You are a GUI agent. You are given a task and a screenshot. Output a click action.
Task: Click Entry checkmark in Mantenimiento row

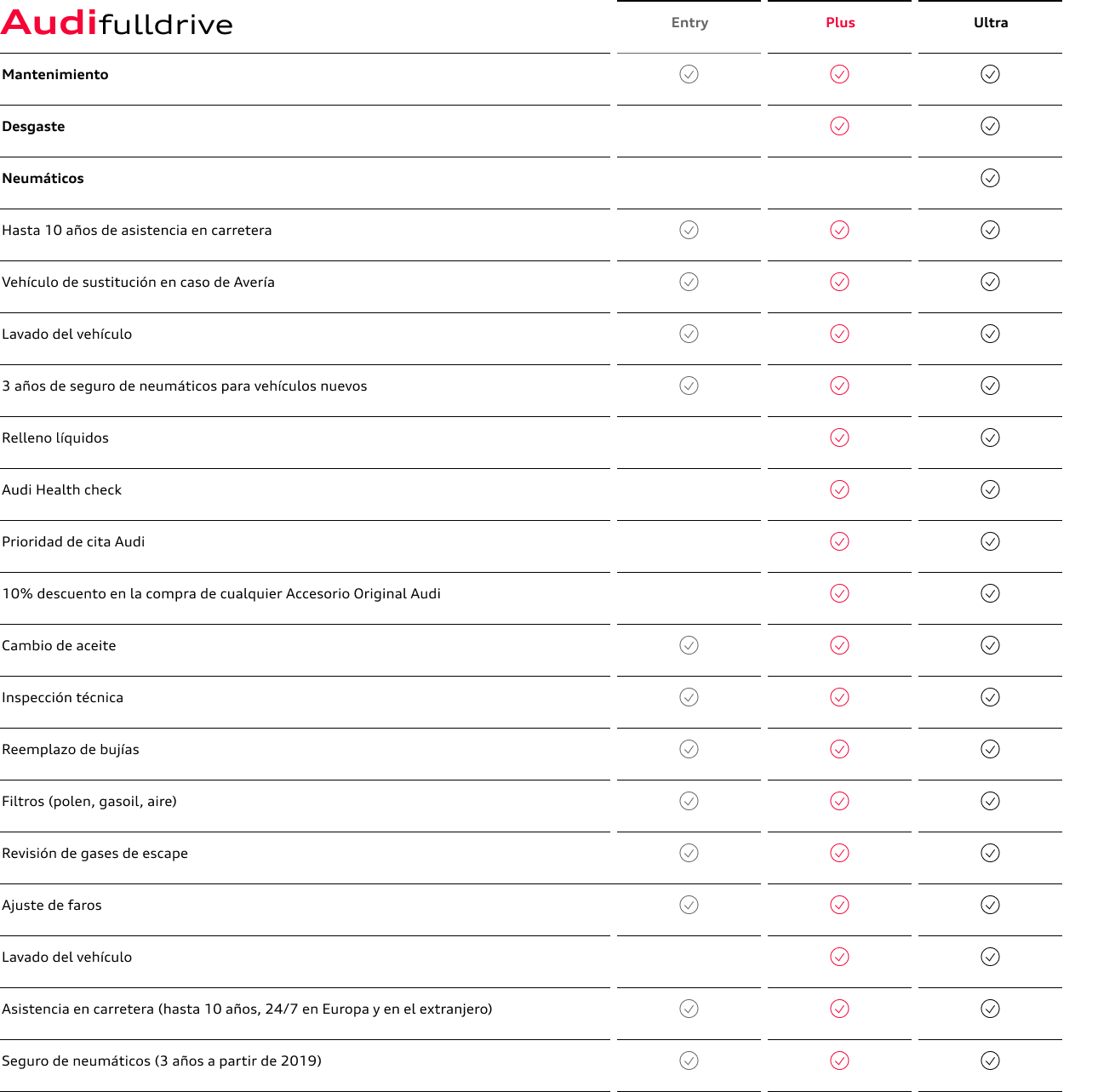click(689, 74)
